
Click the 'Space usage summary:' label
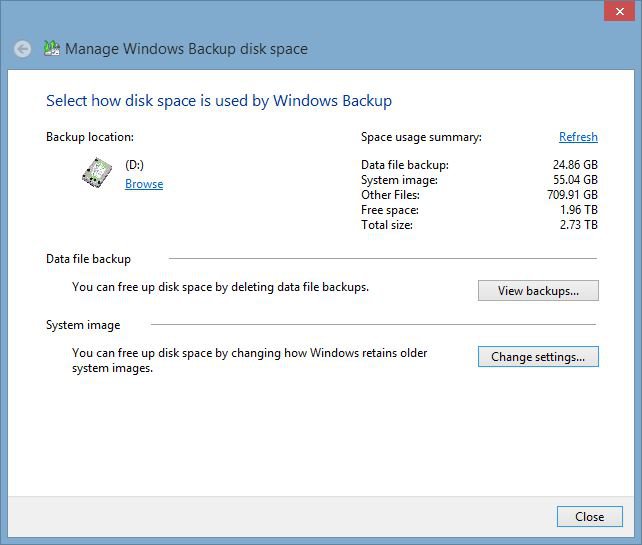click(421, 137)
